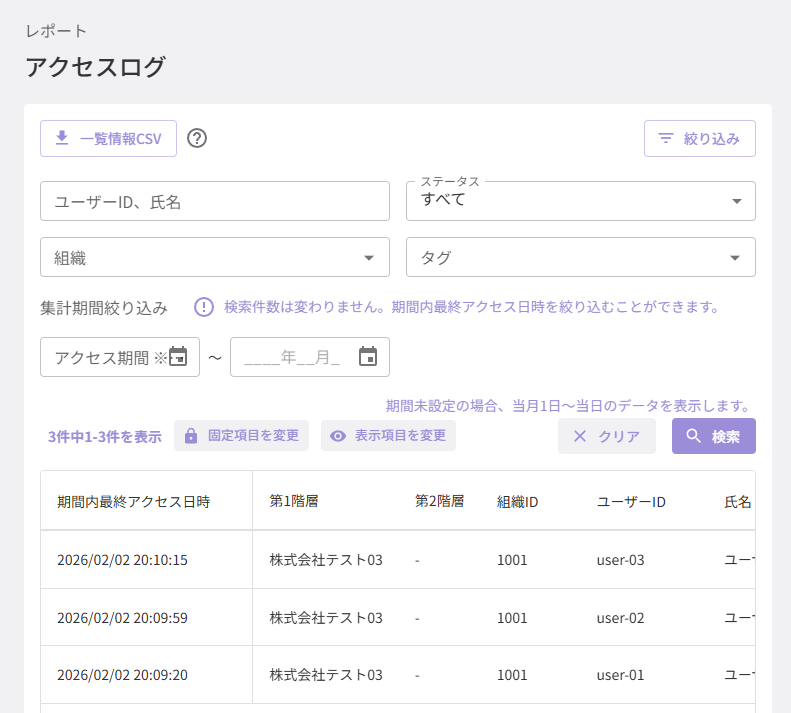The width and height of the screenshot is (791, 713).
Task: Expand the 組織 dropdown
Action: point(215,257)
